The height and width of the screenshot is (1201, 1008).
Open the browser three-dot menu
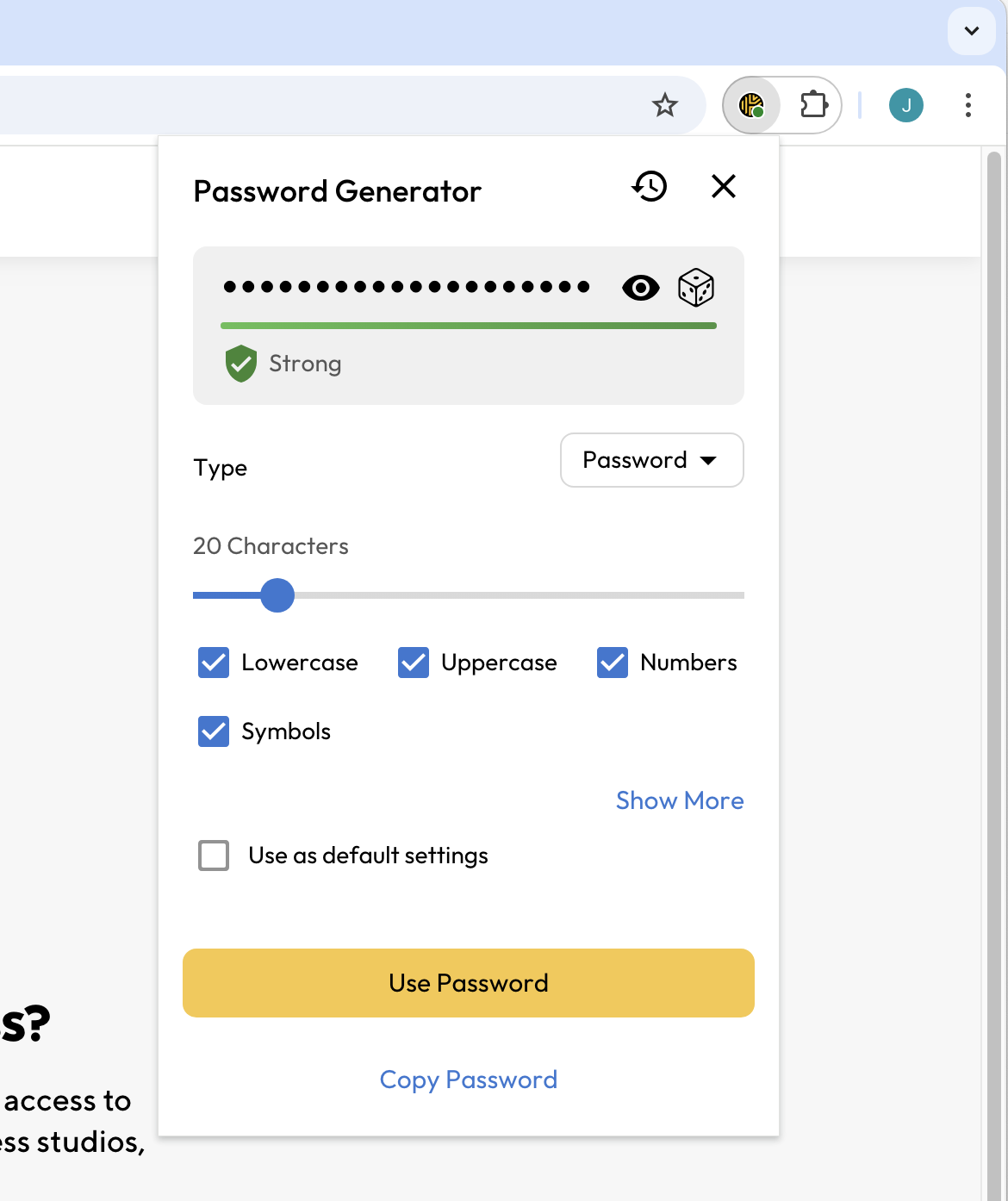coord(968,106)
